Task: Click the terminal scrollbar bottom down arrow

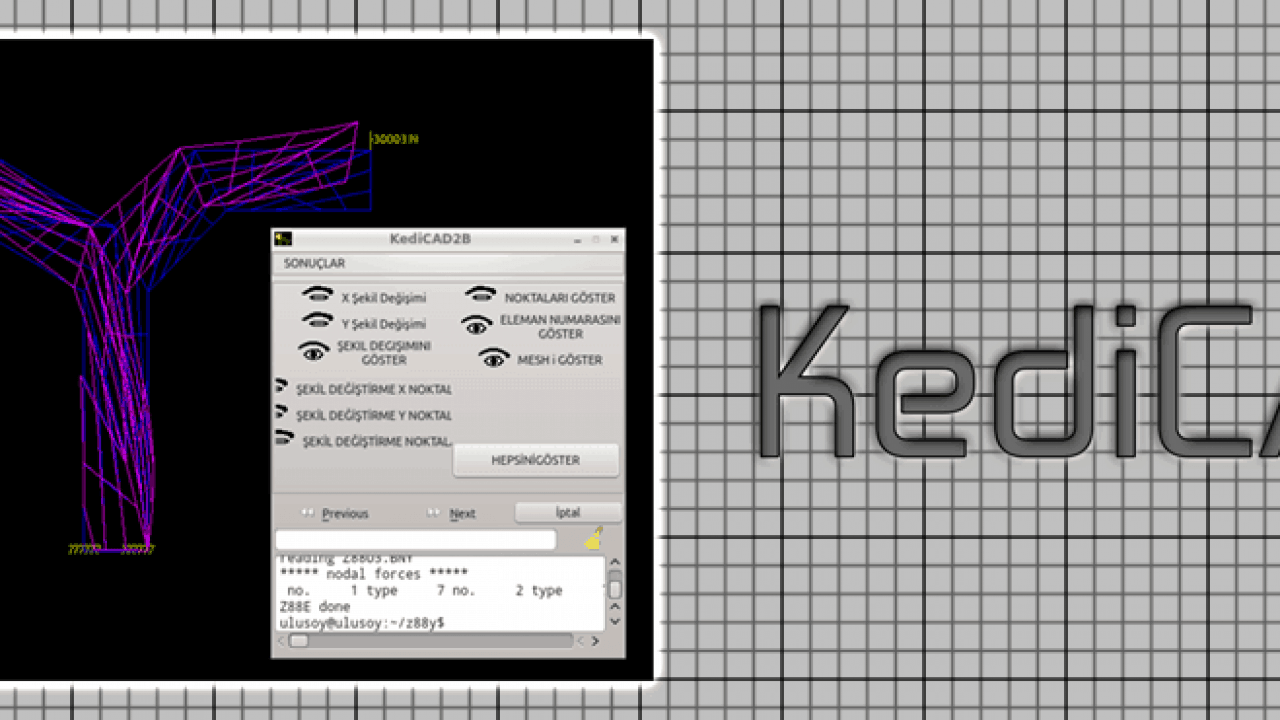Action: pyautogui.click(x=615, y=621)
